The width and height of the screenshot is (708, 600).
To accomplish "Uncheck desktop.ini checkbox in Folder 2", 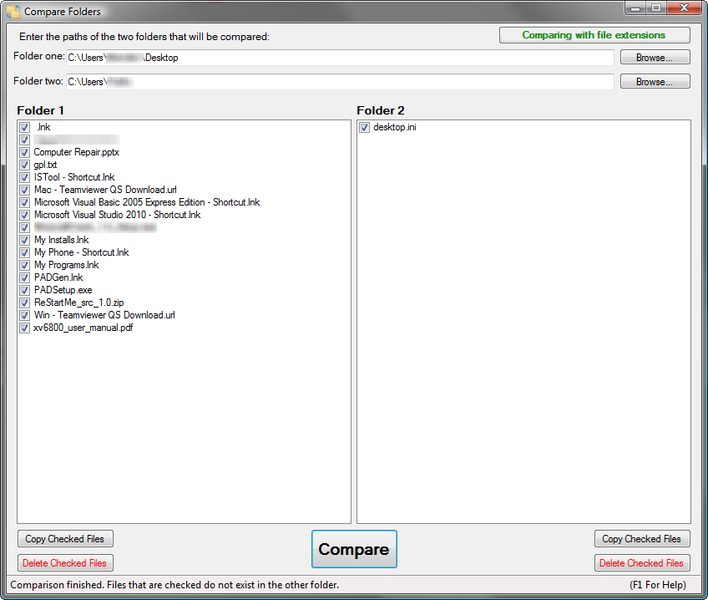I will [x=364, y=127].
